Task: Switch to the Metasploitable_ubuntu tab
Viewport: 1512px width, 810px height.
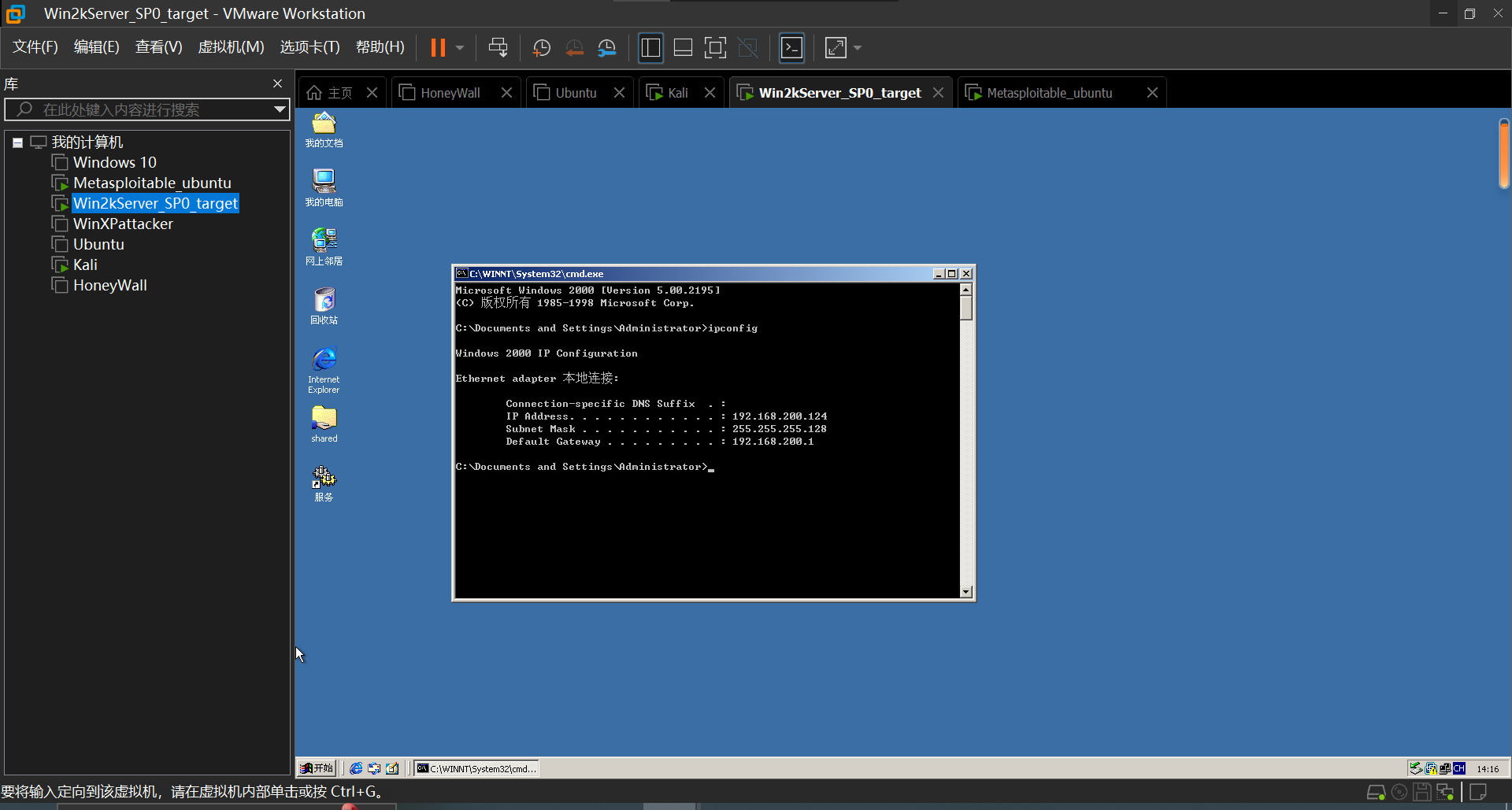Action: 1051,93
